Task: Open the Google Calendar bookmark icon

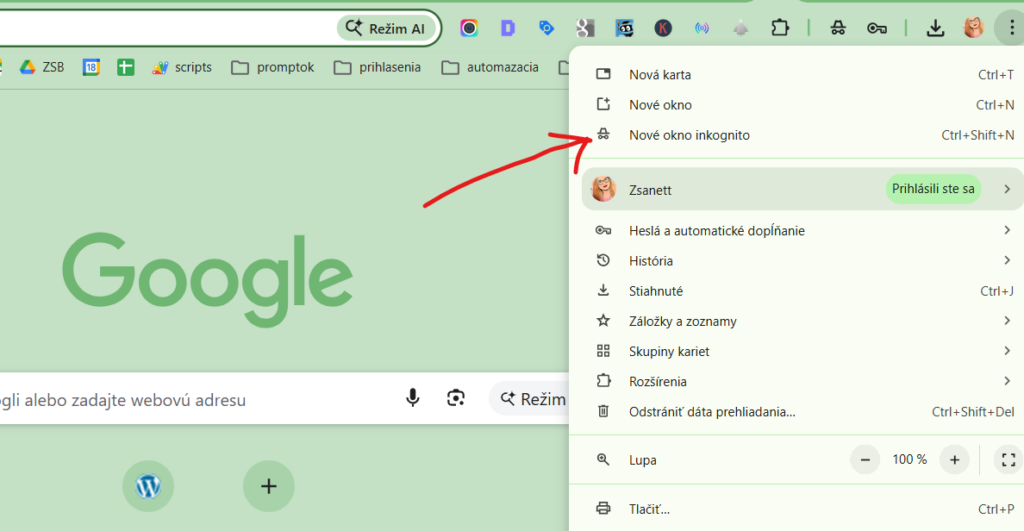Action: 91,67
